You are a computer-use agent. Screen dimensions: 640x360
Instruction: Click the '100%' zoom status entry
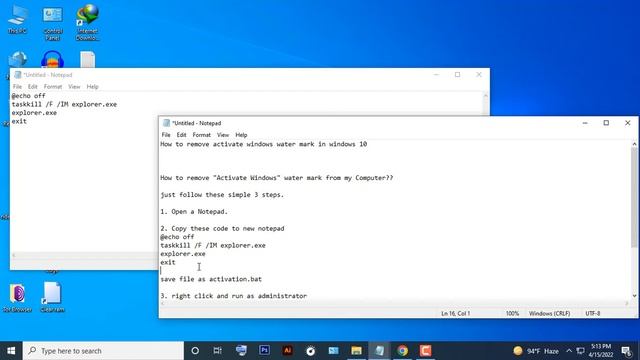pyautogui.click(x=512, y=313)
